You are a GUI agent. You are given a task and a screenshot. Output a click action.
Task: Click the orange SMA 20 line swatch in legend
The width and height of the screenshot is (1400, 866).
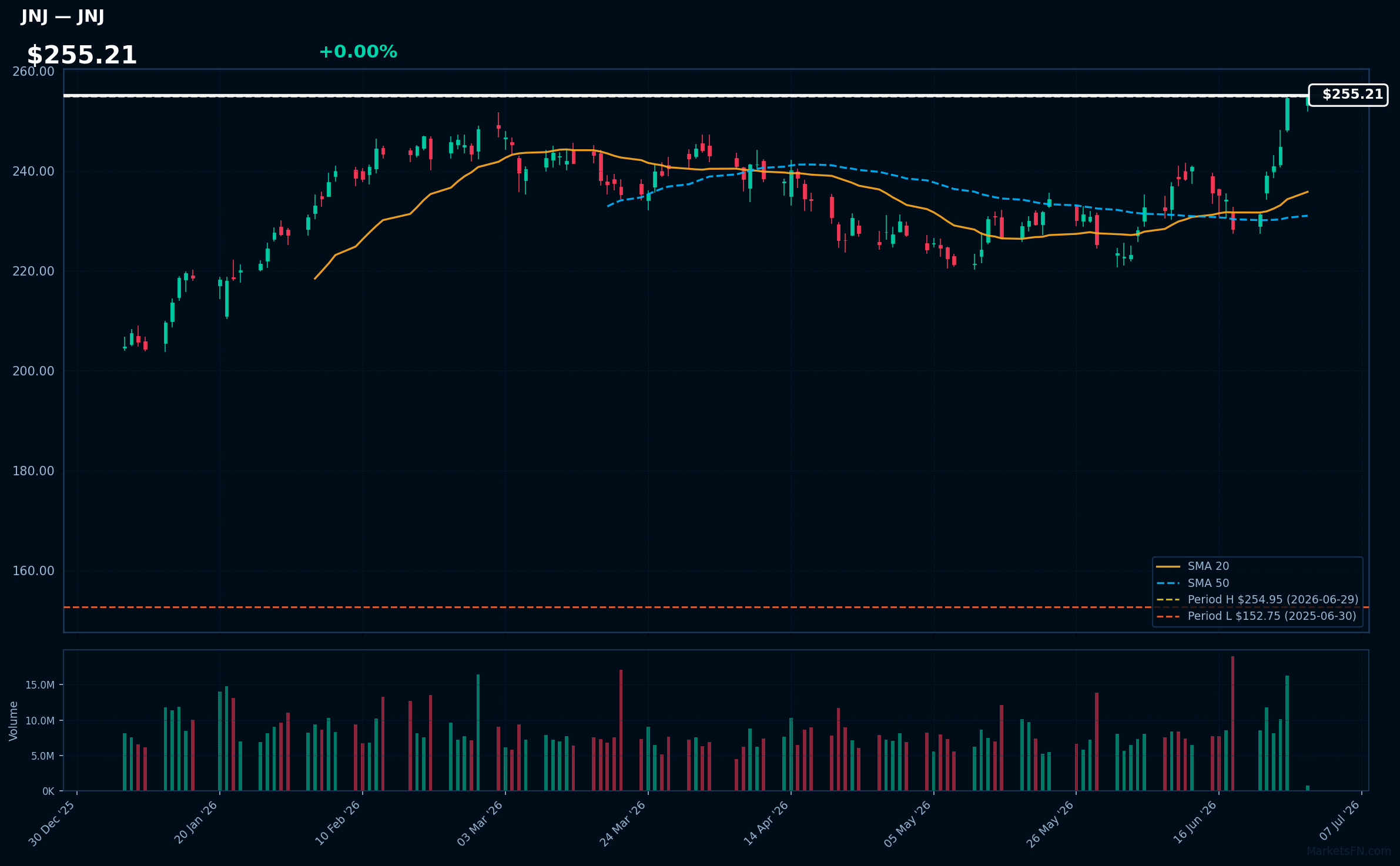[1168, 567]
